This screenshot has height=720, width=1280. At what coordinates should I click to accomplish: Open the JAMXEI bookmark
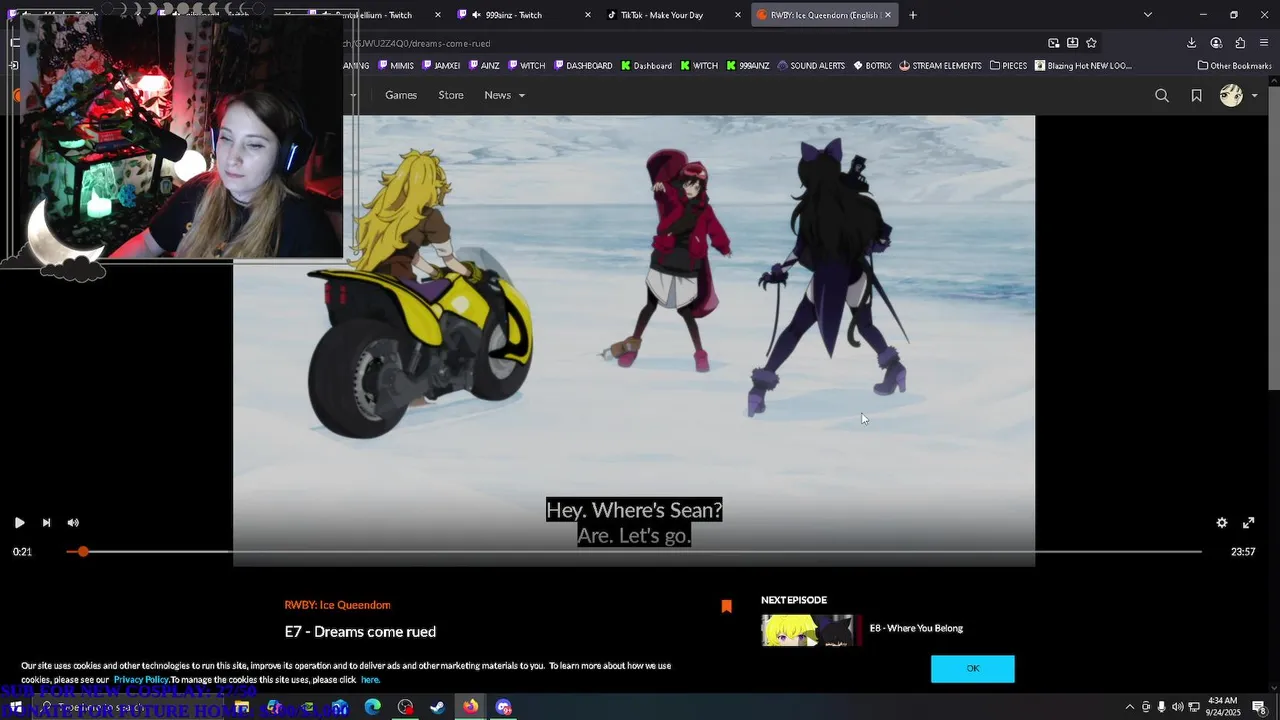click(441, 66)
